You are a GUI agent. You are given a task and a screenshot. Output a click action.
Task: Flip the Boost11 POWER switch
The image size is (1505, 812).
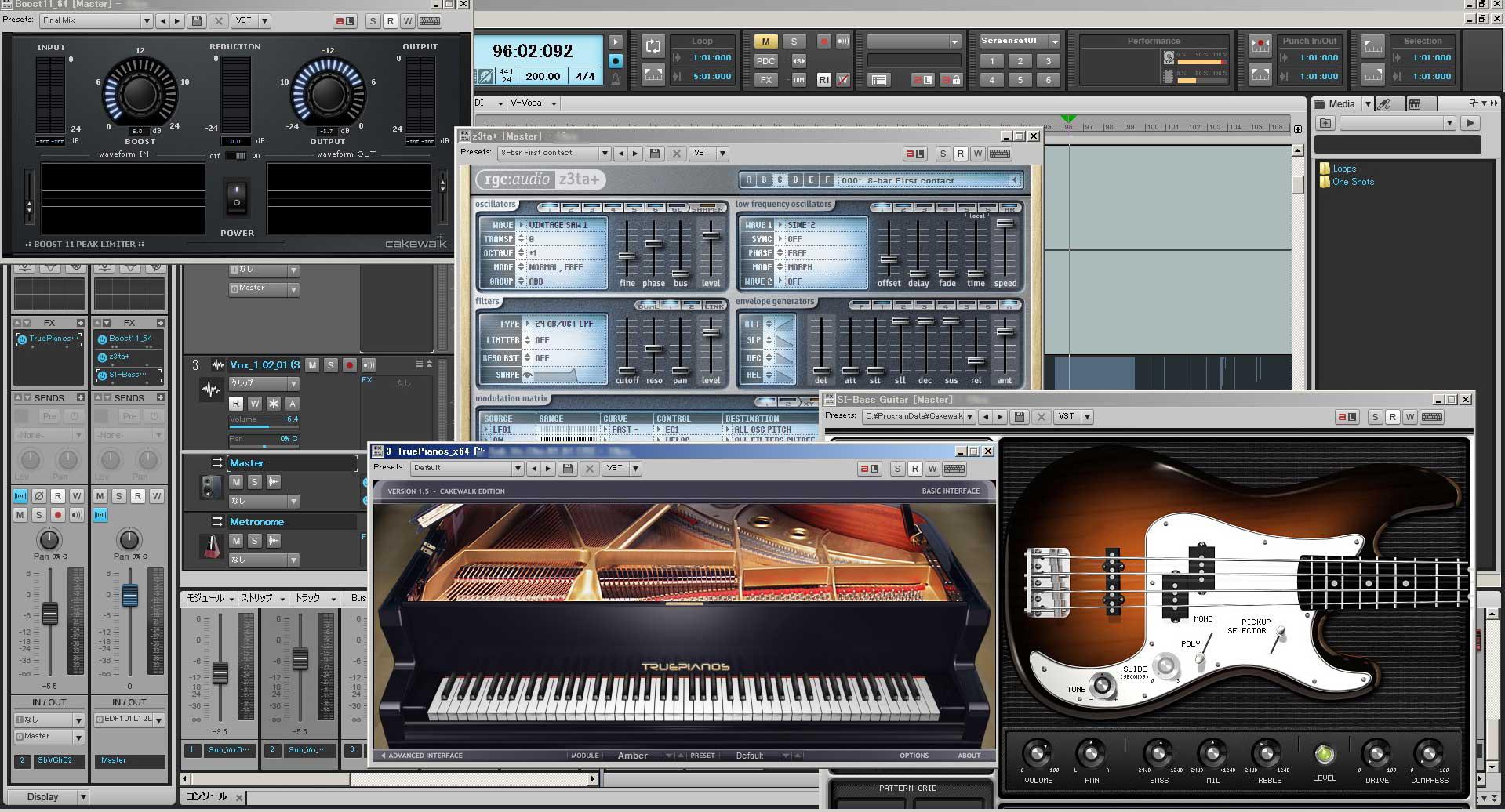(236, 197)
